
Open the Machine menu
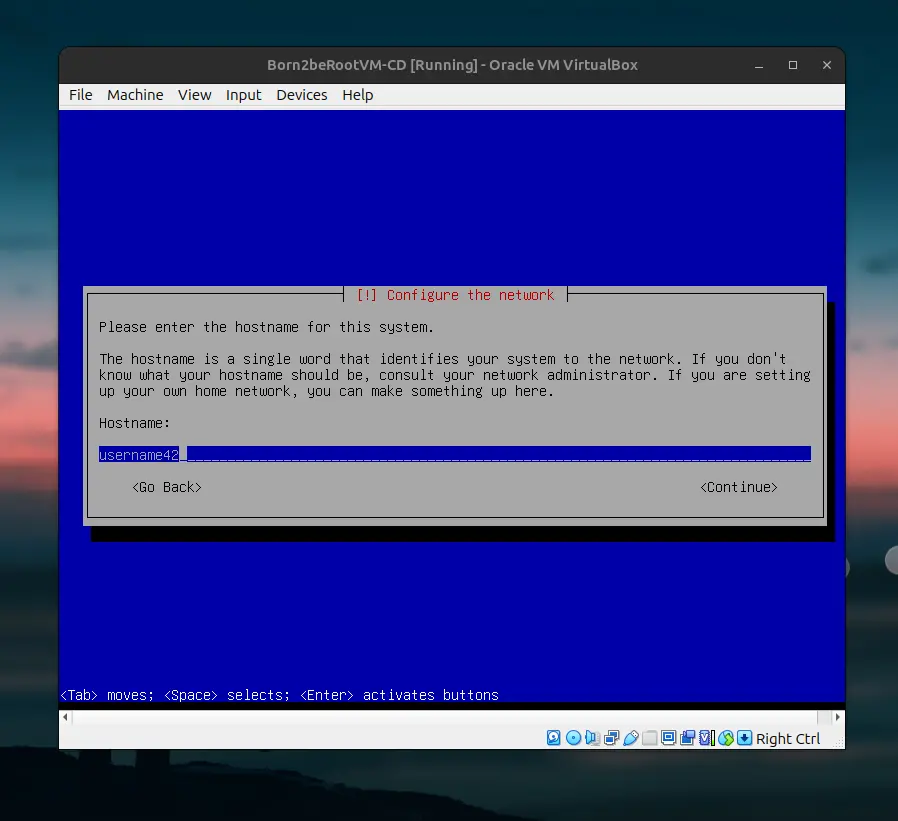click(135, 95)
